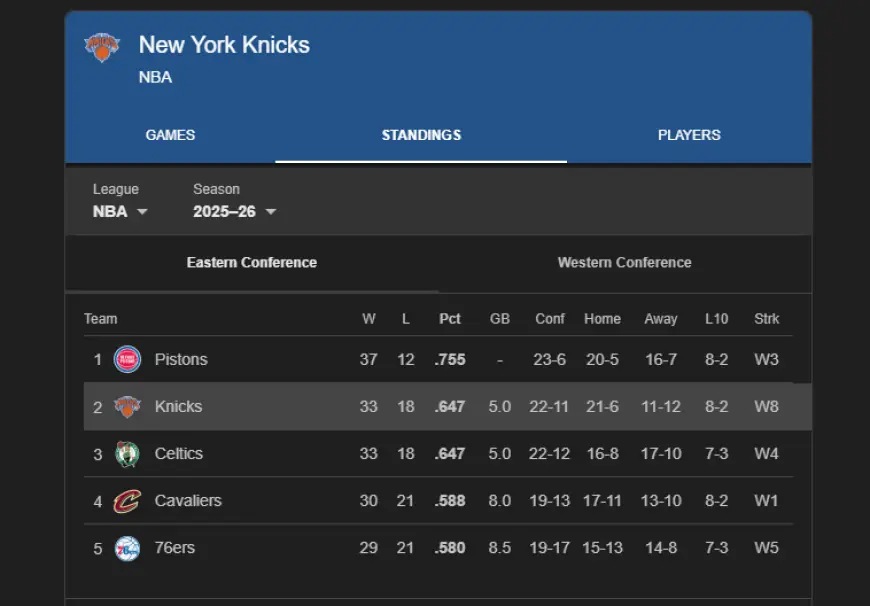Sort standings by the Pct column

449,318
